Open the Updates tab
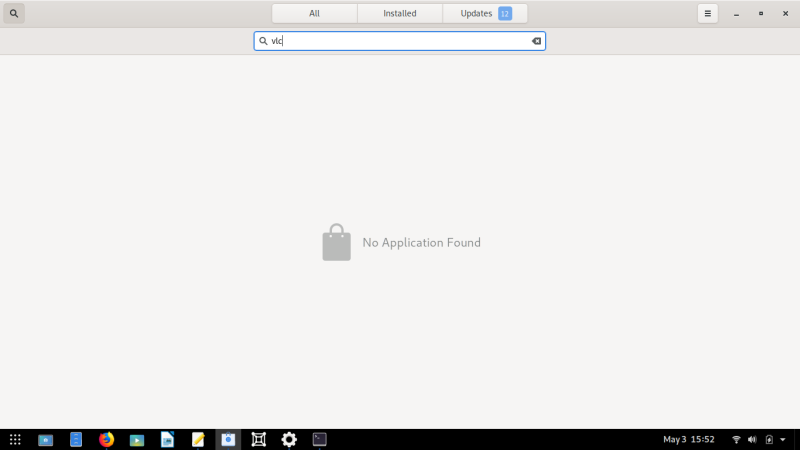 pos(485,14)
